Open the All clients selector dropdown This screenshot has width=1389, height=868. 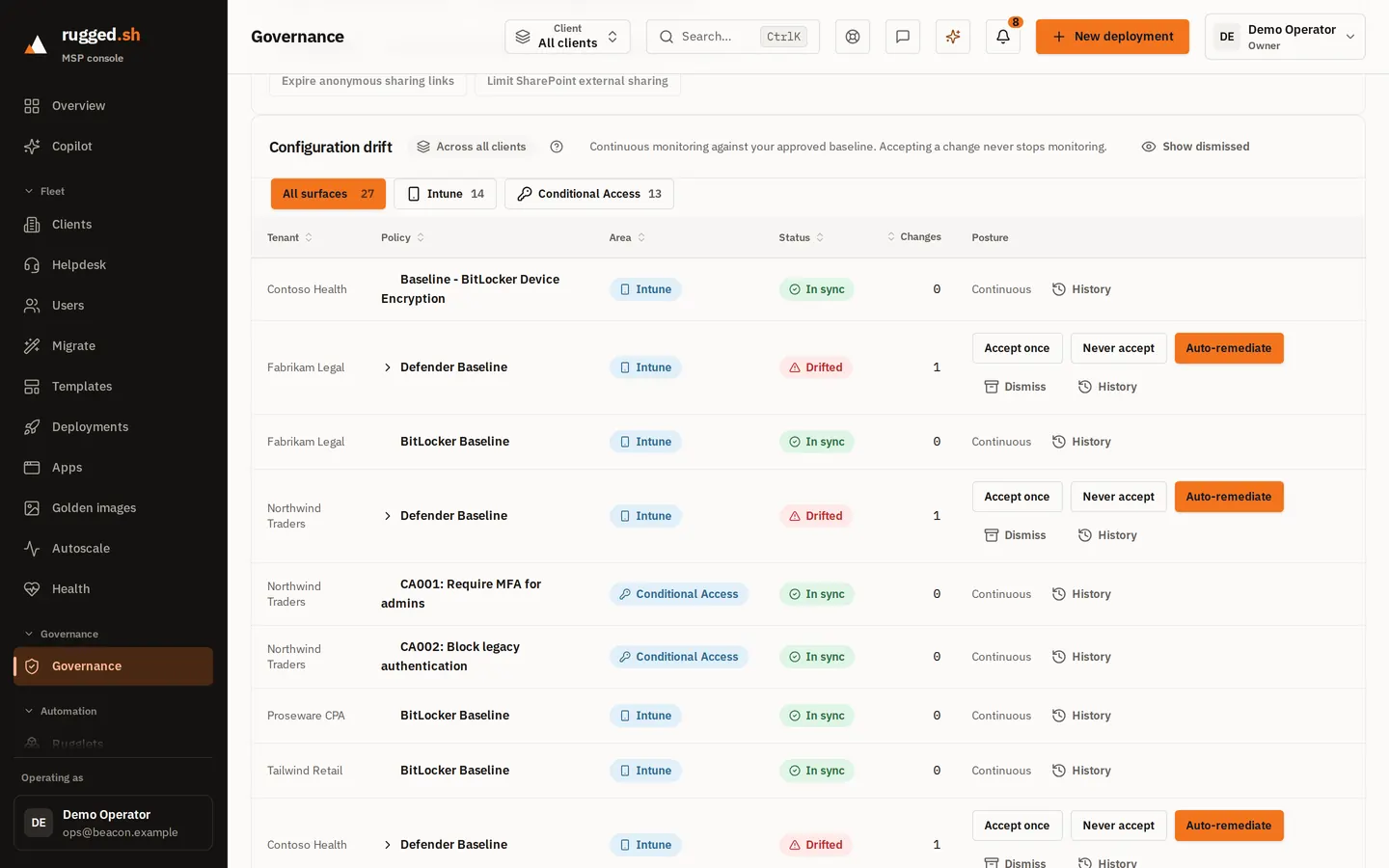[x=567, y=37]
